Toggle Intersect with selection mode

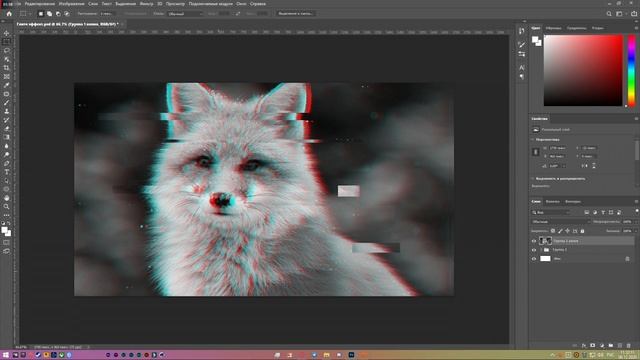67,13
